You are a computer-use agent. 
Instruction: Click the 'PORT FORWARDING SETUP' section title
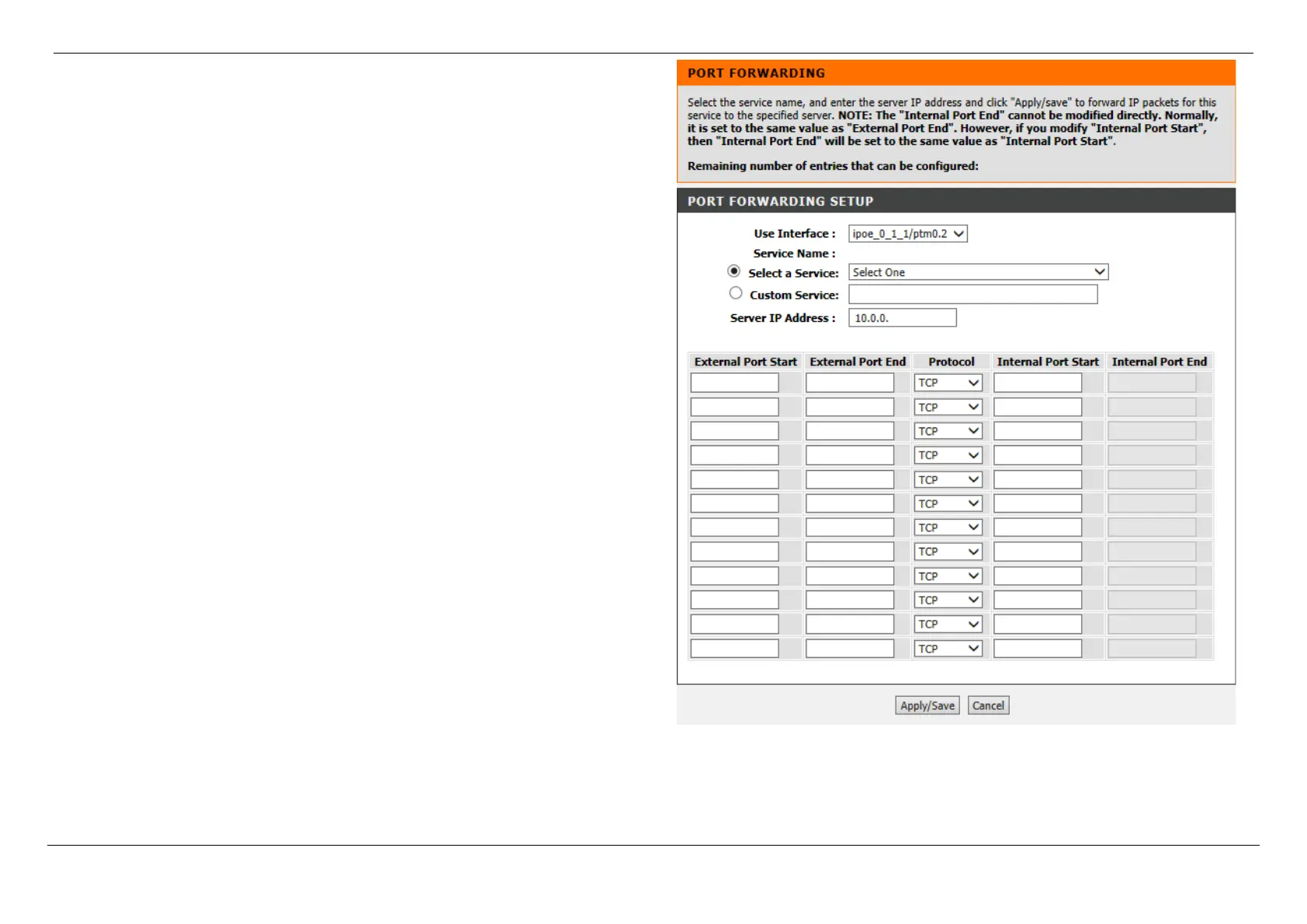[x=780, y=201]
